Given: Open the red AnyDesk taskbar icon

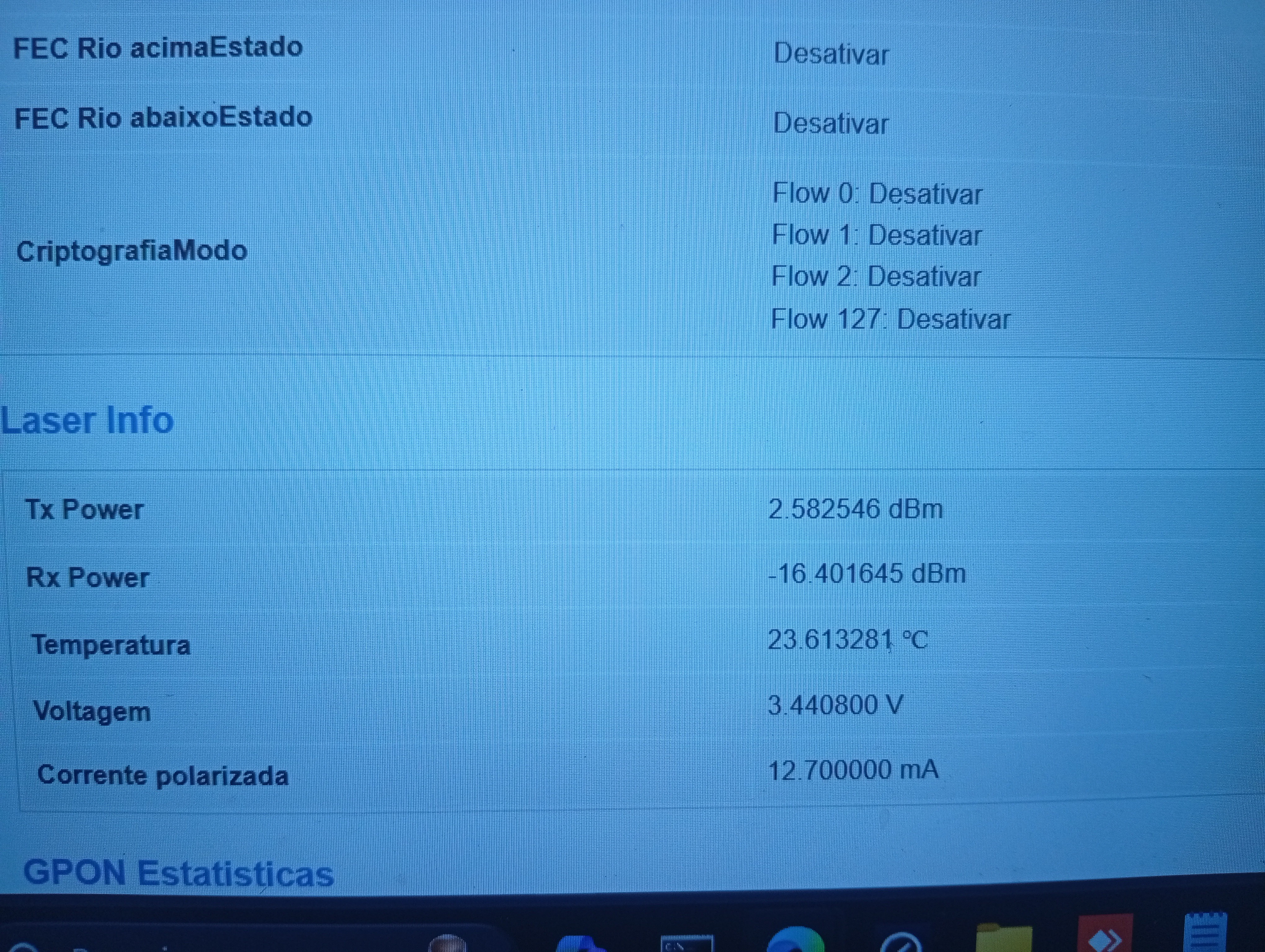Looking at the screenshot, I should [x=1105, y=937].
